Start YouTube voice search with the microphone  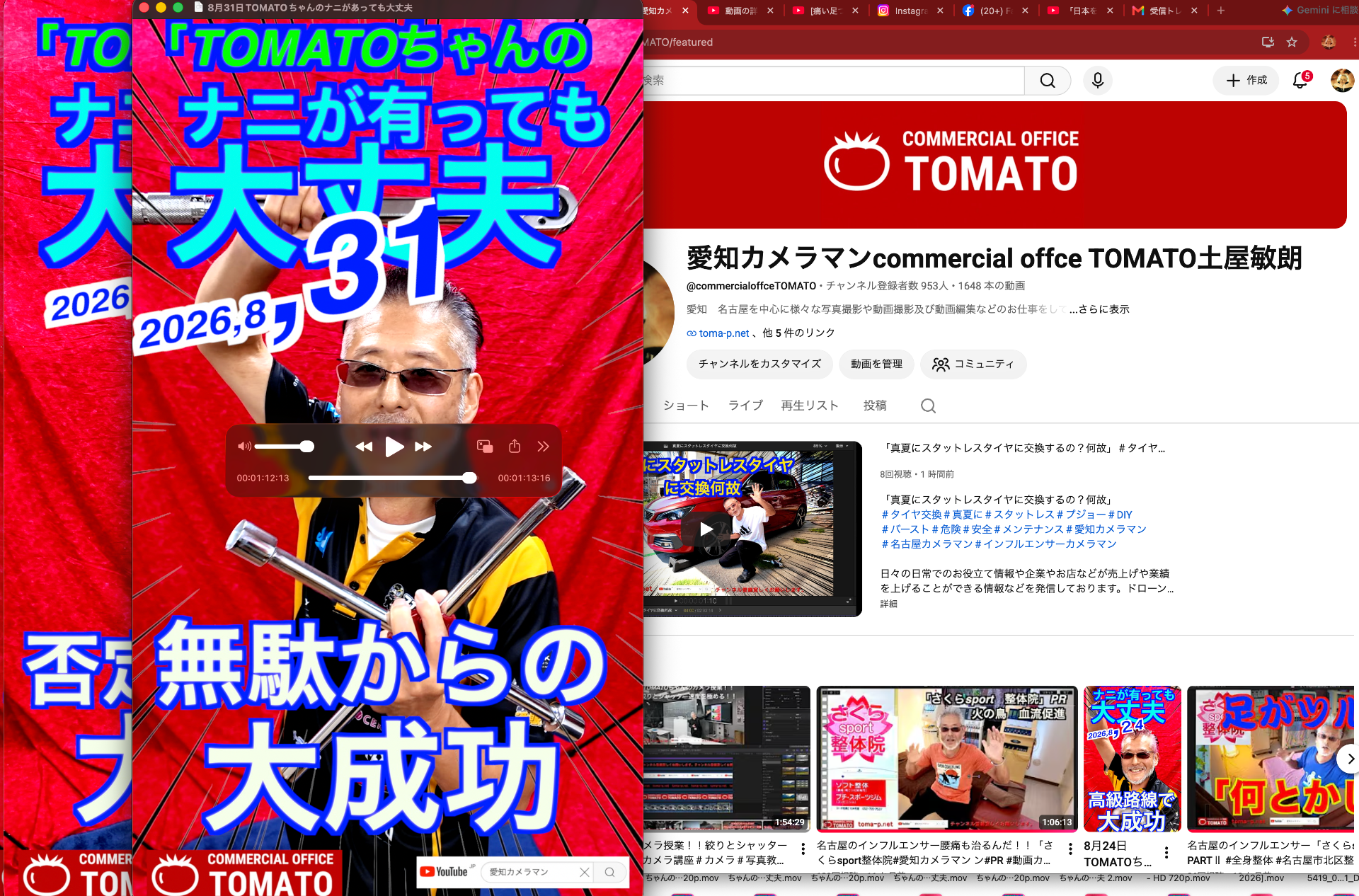point(1098,81)
